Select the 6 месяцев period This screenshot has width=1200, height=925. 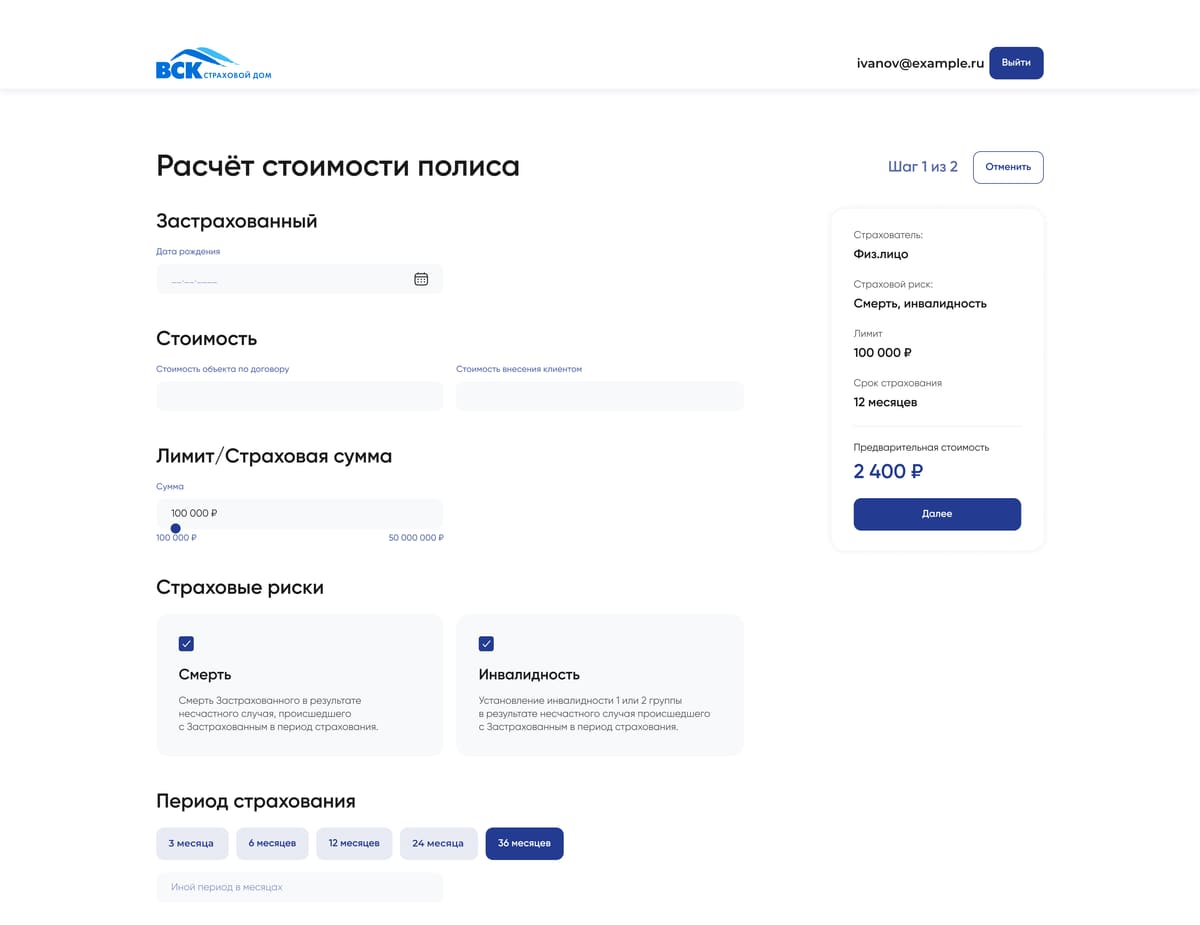pyautogui.click(x=272, y=843)
